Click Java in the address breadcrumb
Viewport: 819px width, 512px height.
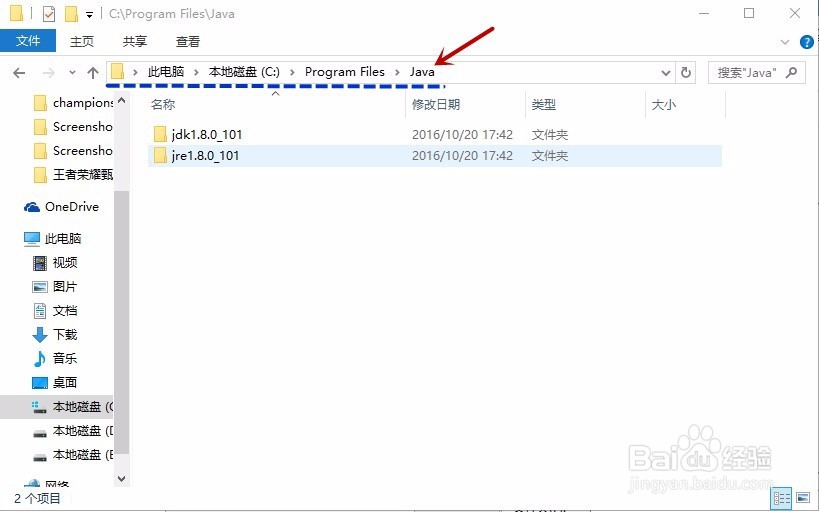[x=422, y=72]
